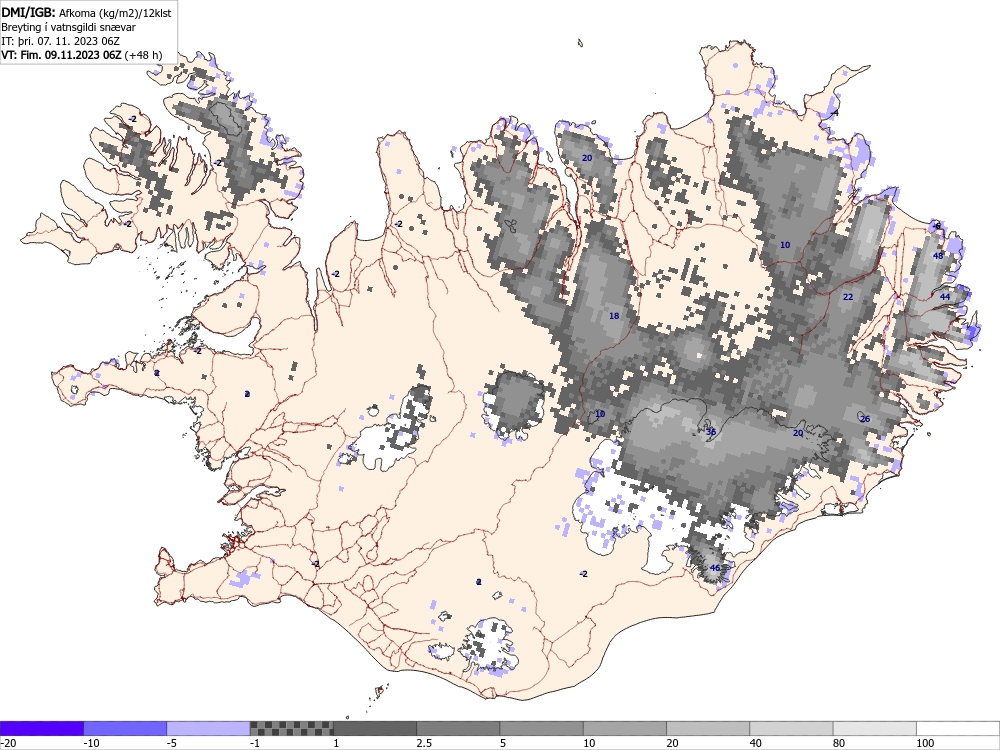
Task: Click the map value "46" on the southern glacier tip
Action: click(x=714, y=568)
